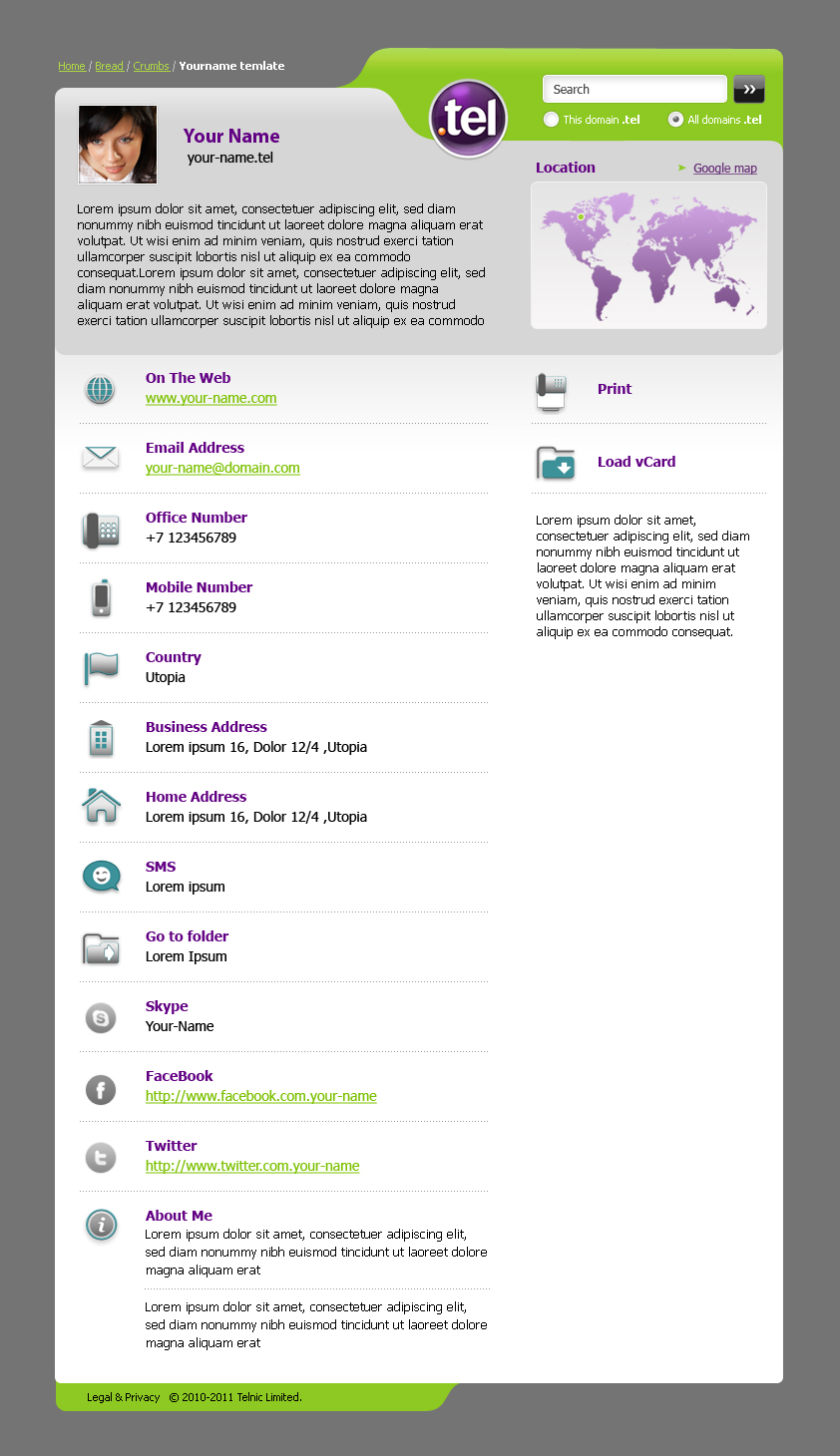Open the Crumbs breadcrumb link

pos(151,66)
